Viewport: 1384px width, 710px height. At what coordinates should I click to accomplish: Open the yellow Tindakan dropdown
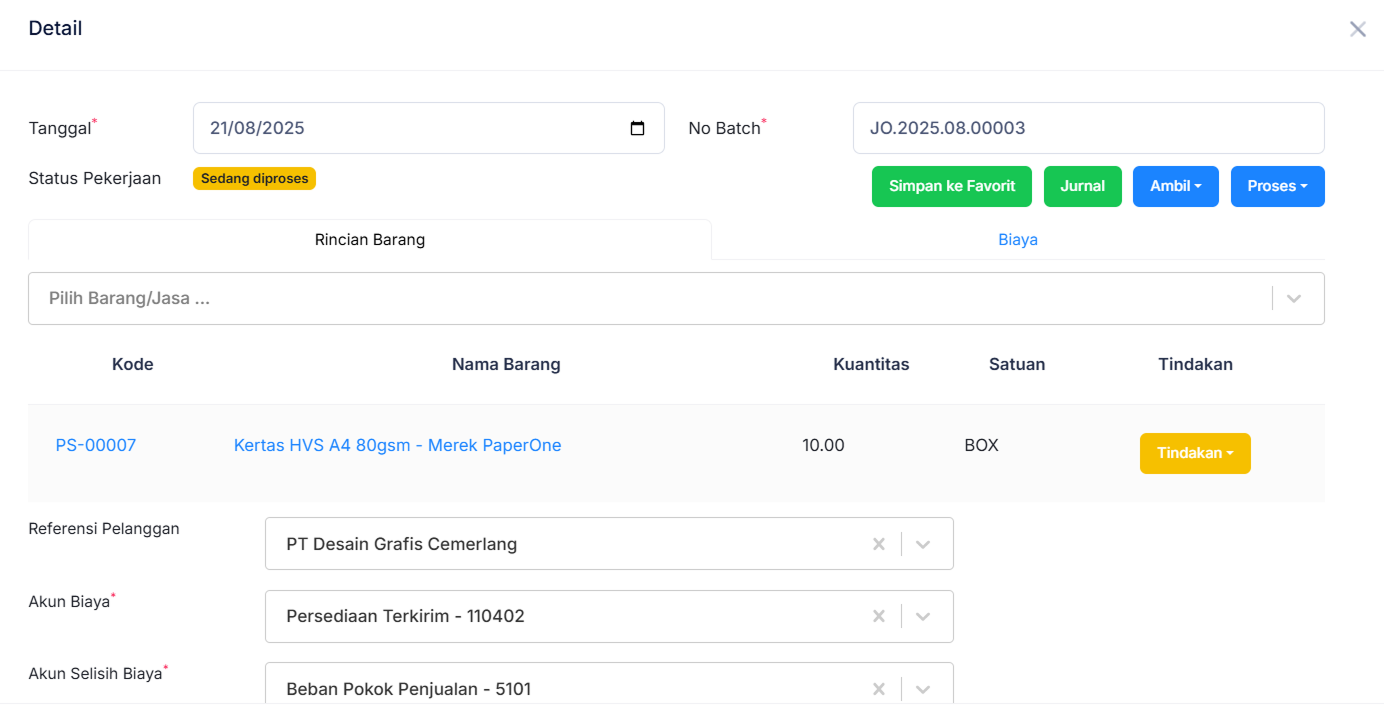[1195, 453]
